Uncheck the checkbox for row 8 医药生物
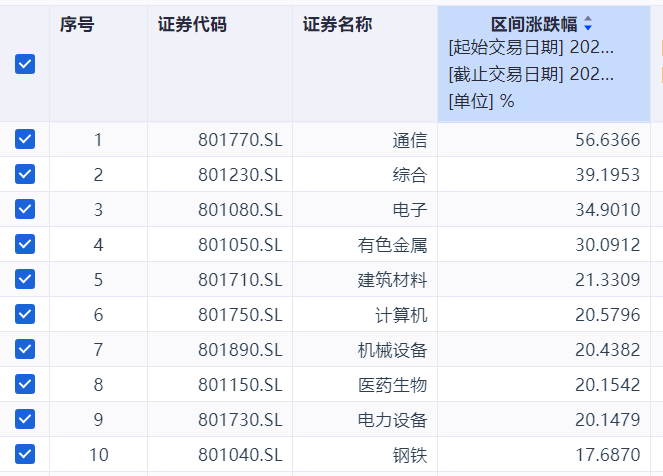 [x=25, y=384]
